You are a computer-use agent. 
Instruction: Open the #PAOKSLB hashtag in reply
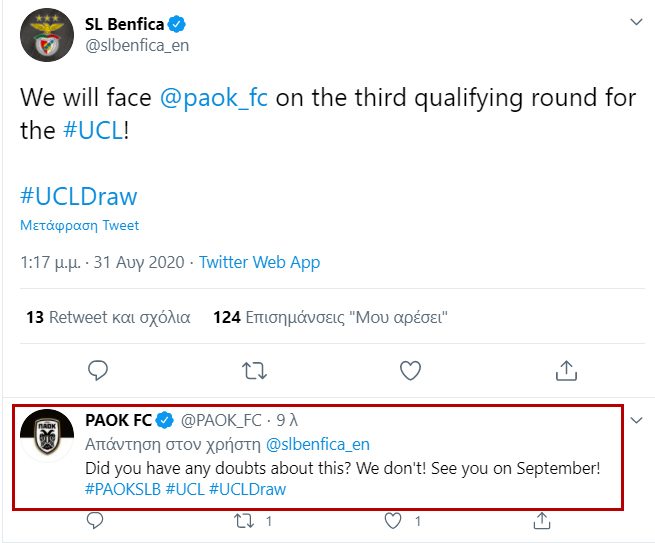123,489
